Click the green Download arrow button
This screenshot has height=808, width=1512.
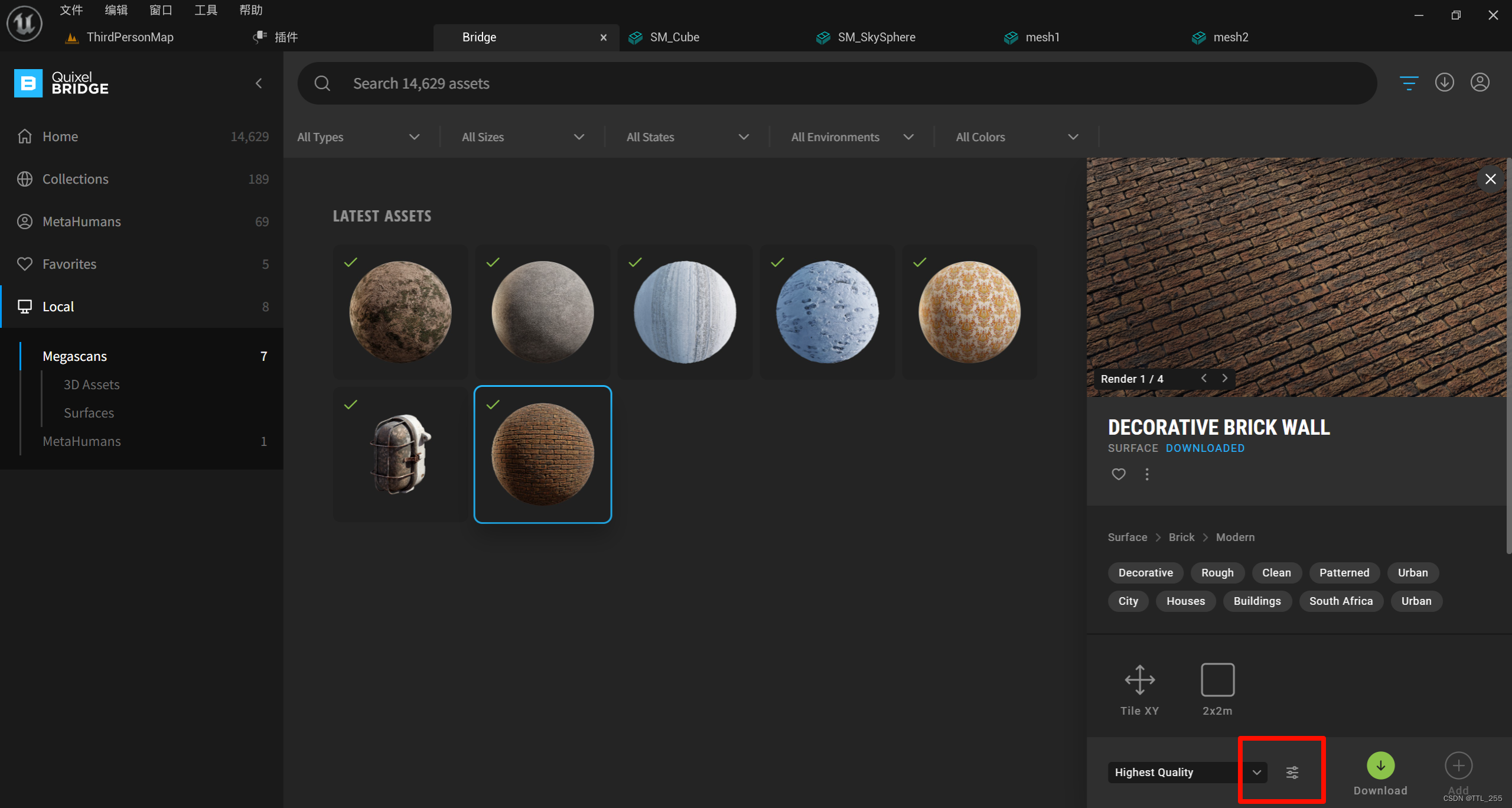[x=1380, y=765]
